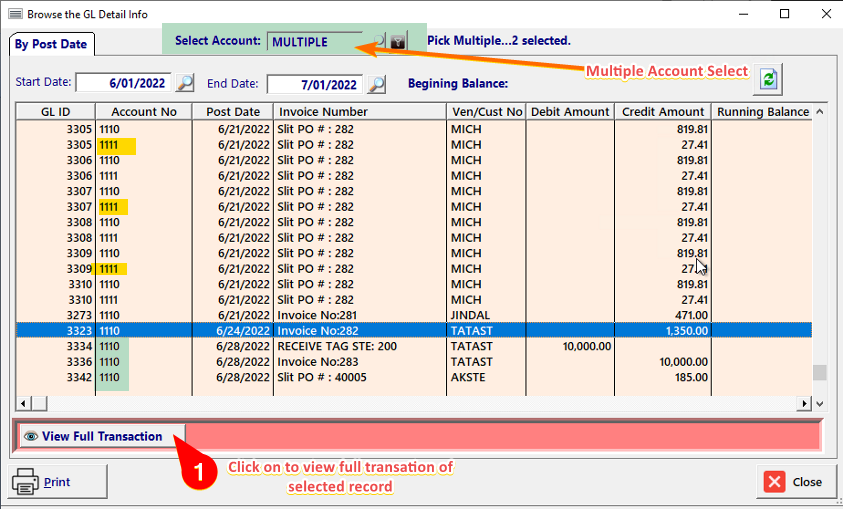Minimize the GL Detail Info window
Image resolution: width=843 pixels, height=509 pixels.
(744, 14)
